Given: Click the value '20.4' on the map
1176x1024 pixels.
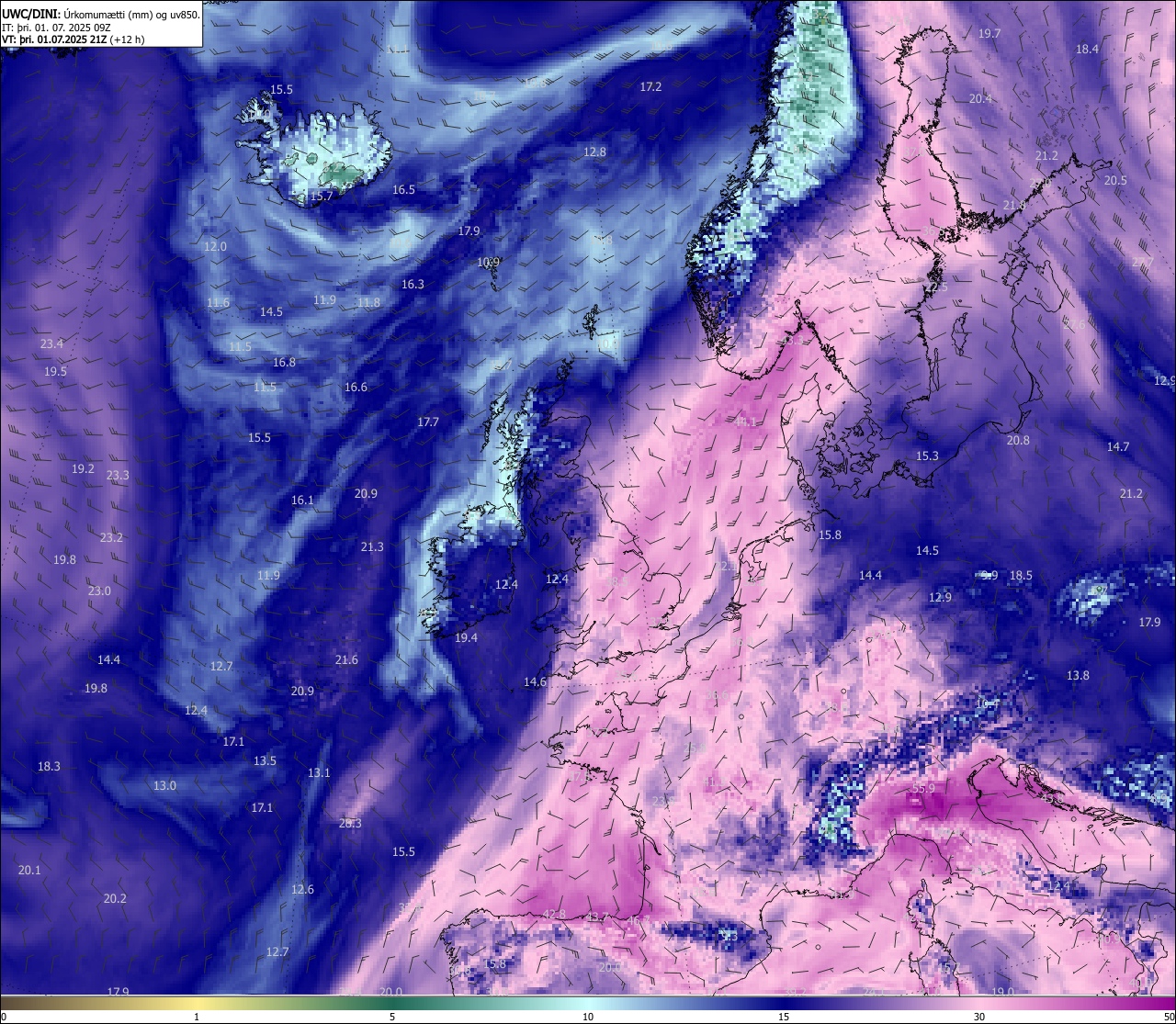Looking at the screenshot, I should pyautogui.click(x=980, y=98).
